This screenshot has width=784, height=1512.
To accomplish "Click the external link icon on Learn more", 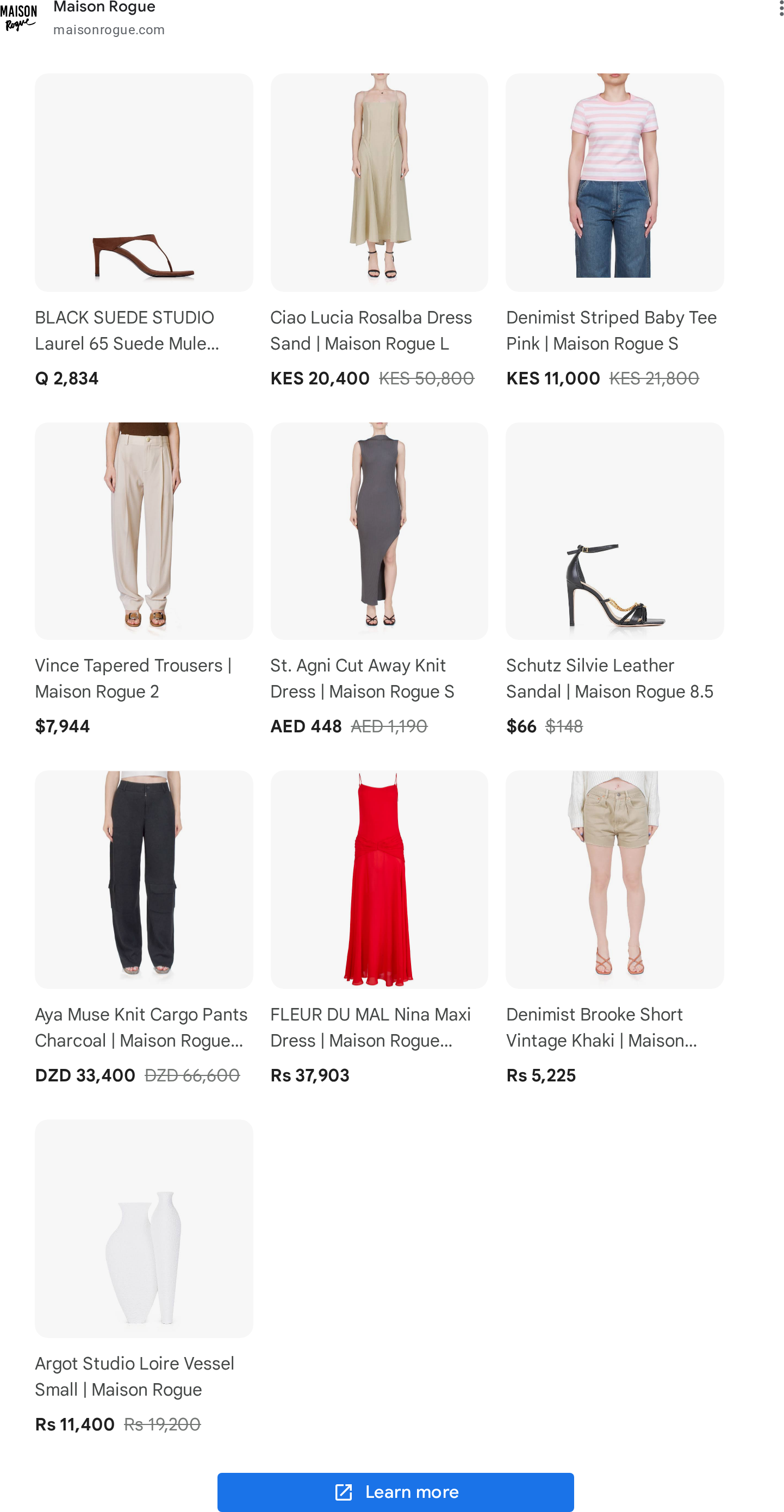I will pyautogui.click(x=343, y=1492).
